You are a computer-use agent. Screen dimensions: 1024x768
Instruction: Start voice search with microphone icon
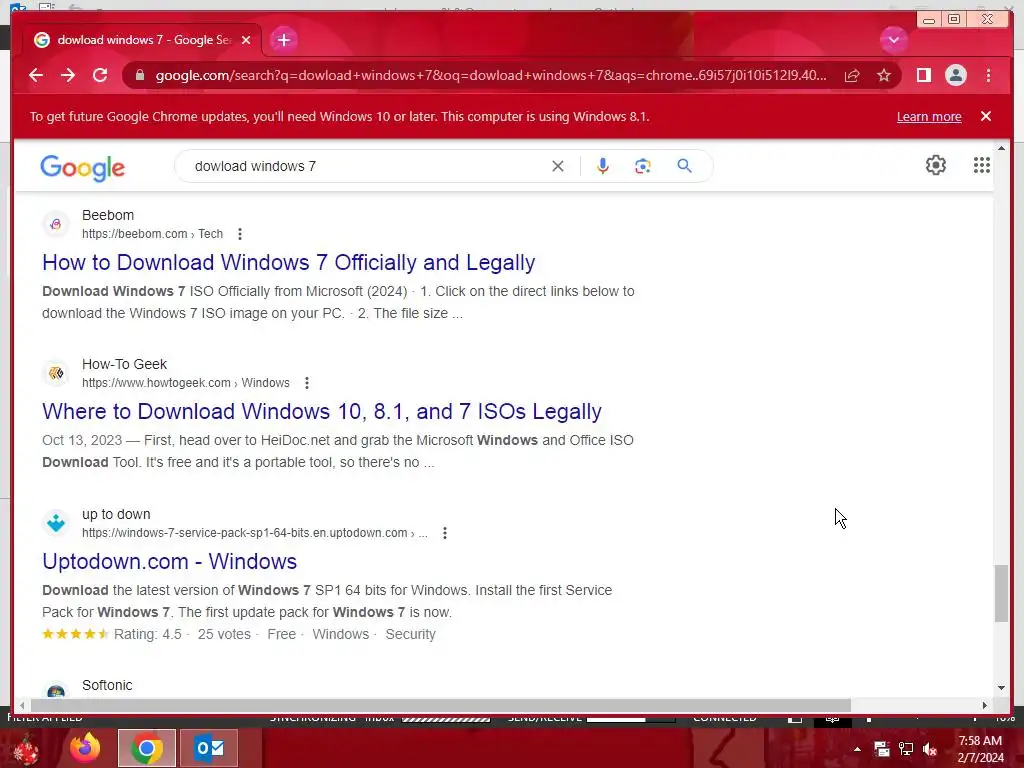pos(603,166)
